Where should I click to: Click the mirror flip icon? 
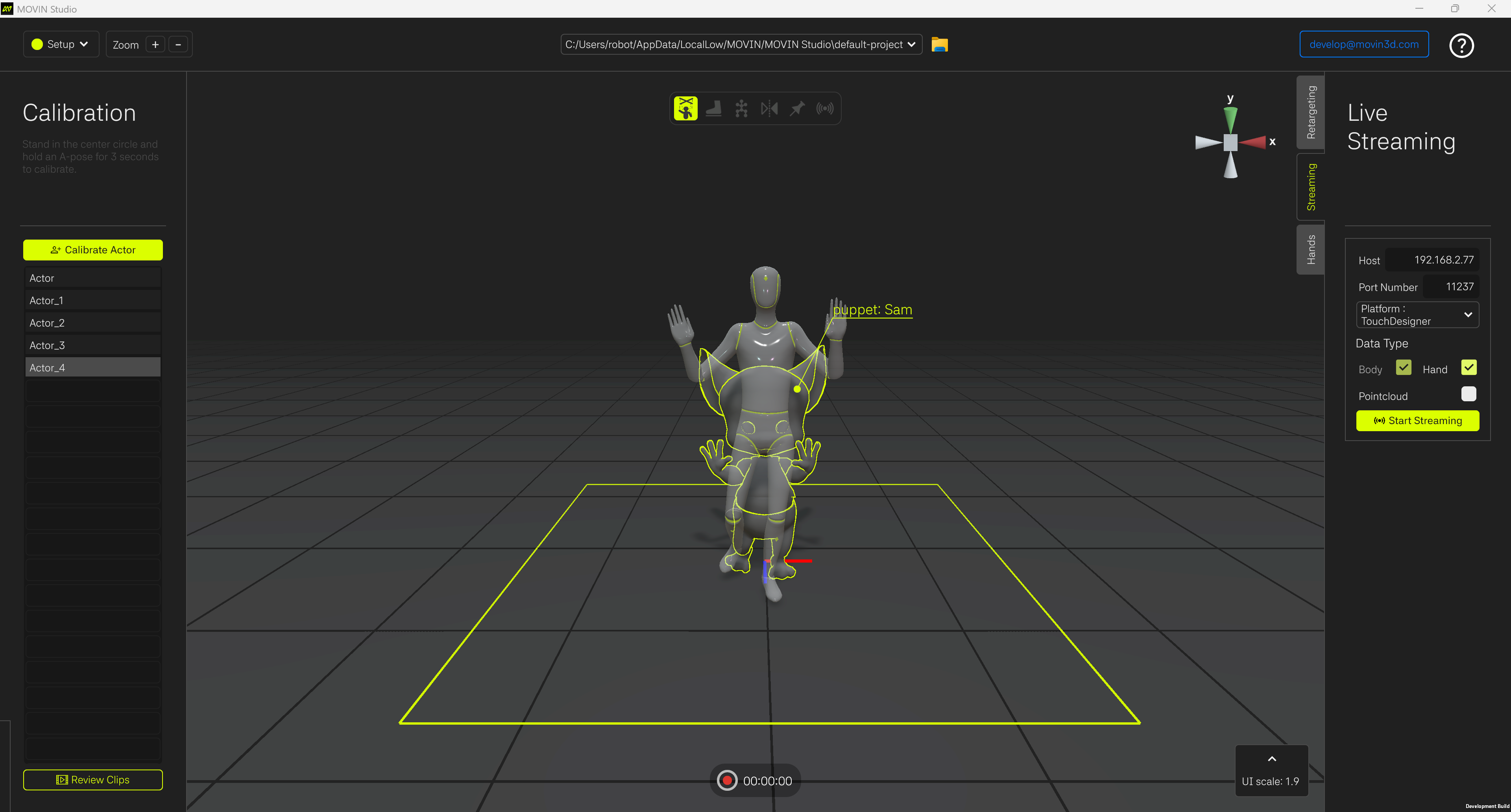coord(769,109)
